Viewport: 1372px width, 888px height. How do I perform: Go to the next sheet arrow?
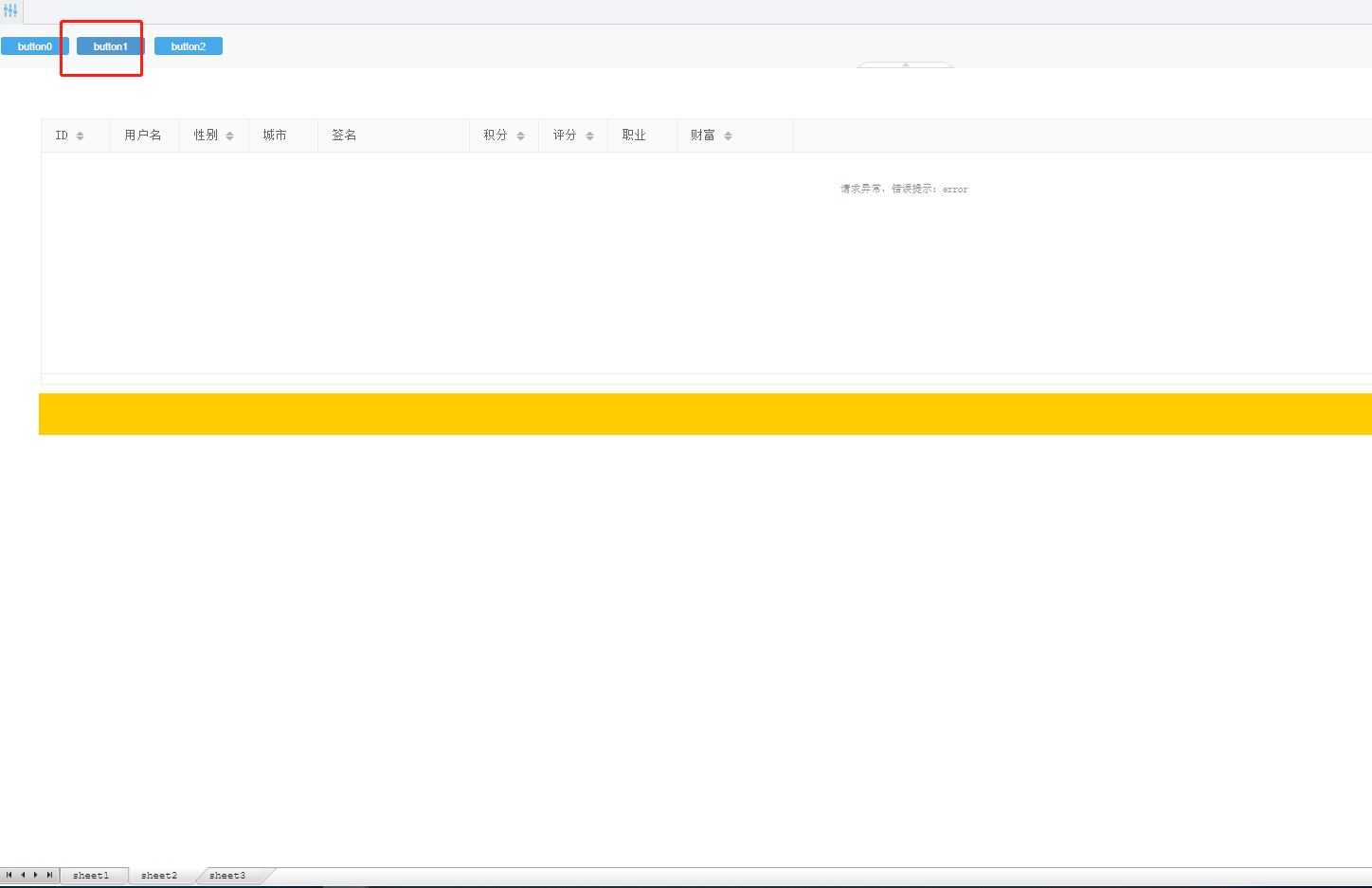click(36, 875)
